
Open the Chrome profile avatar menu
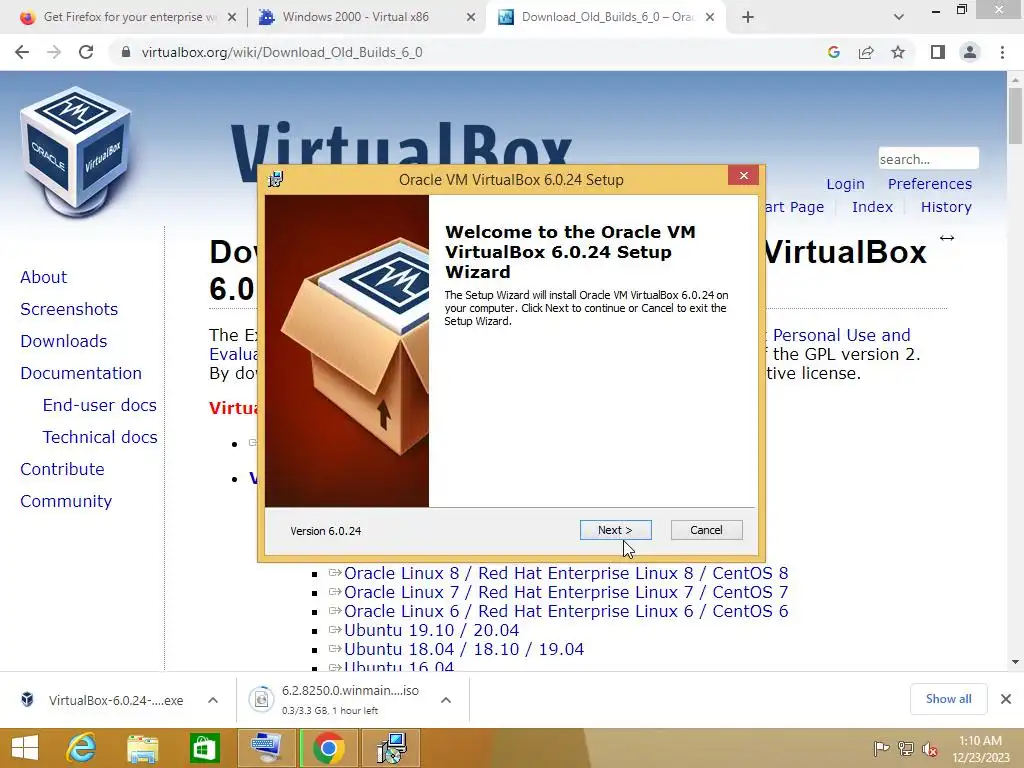coord(970,52)
